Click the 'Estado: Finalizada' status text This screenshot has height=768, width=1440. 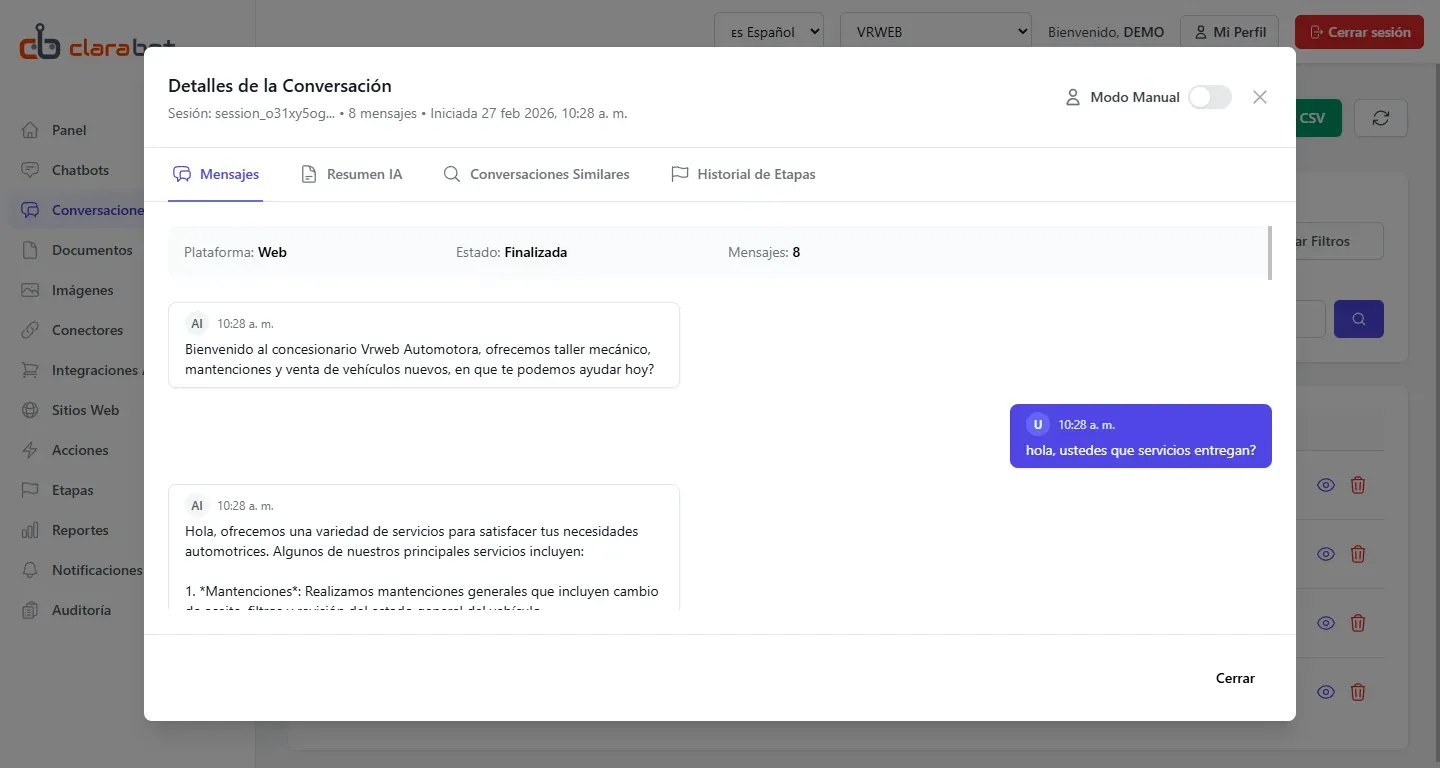point(511,252)
